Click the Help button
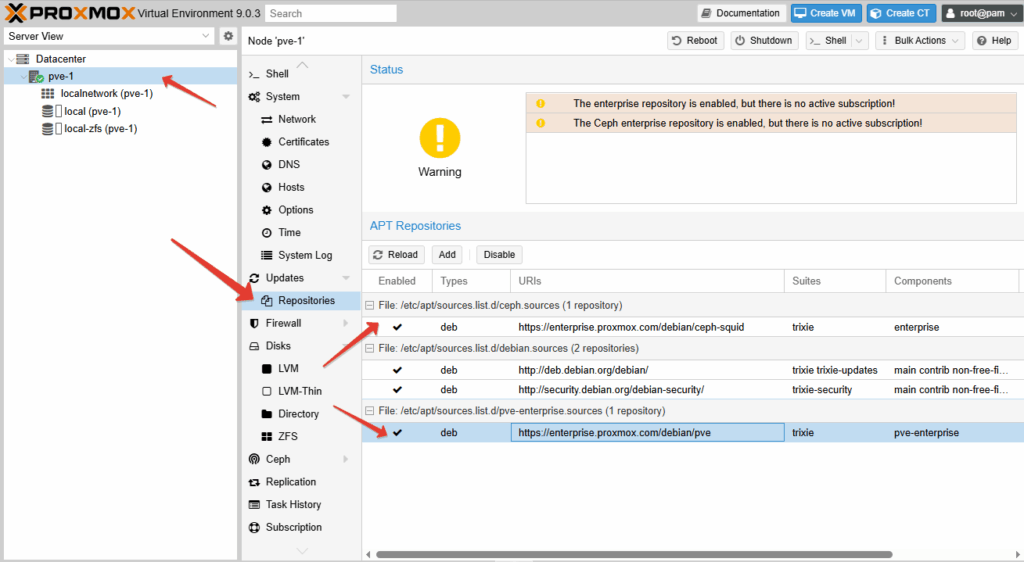 click(x=995, y=40)
